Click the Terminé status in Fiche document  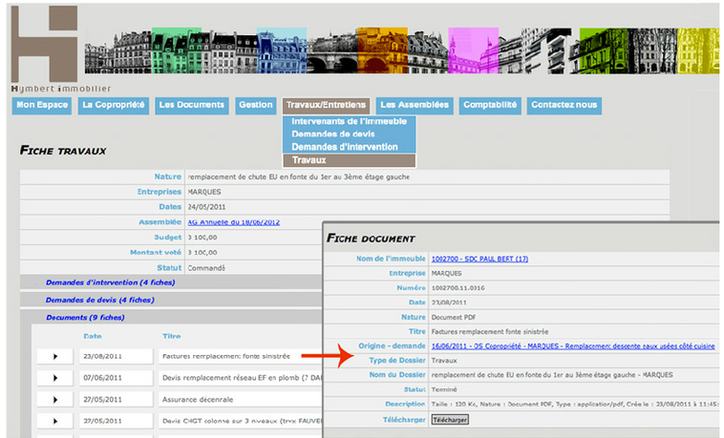444,390
